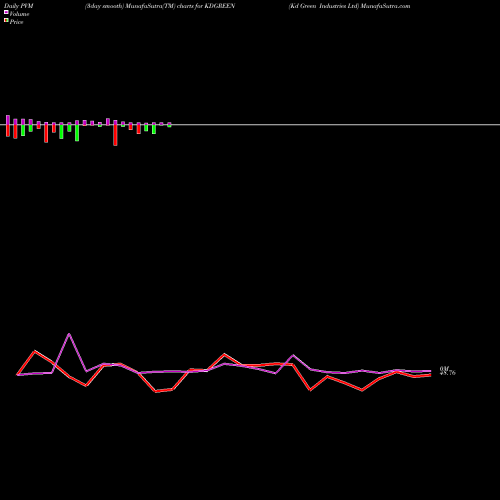
Task: Click the price value label ending in .76
Action: 448,373
